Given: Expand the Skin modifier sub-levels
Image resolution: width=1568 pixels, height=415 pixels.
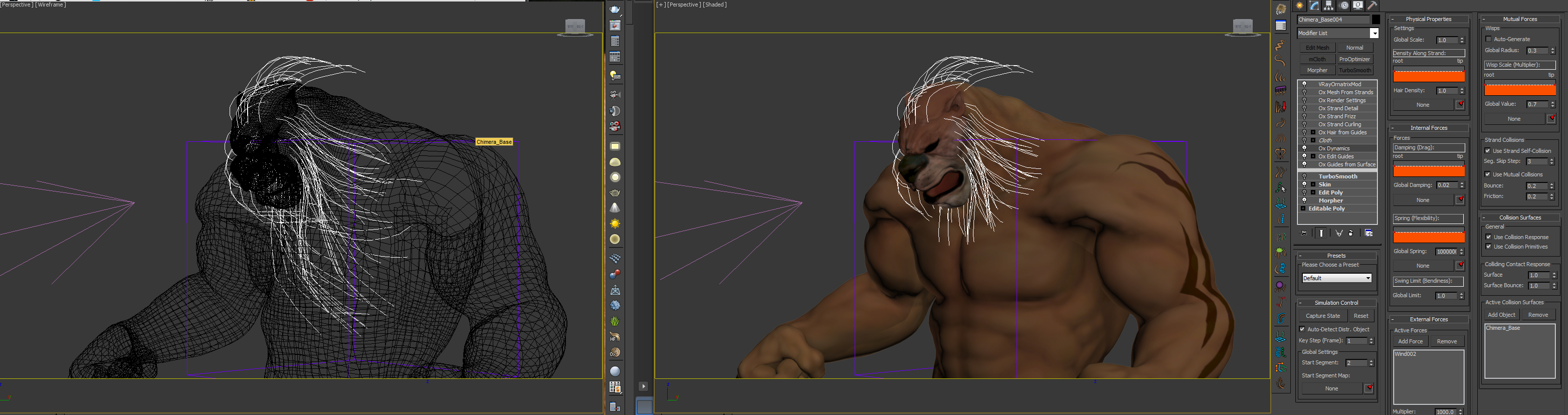Looking at the screenshot, I should pyautogui.click(x=1313, y=184).
